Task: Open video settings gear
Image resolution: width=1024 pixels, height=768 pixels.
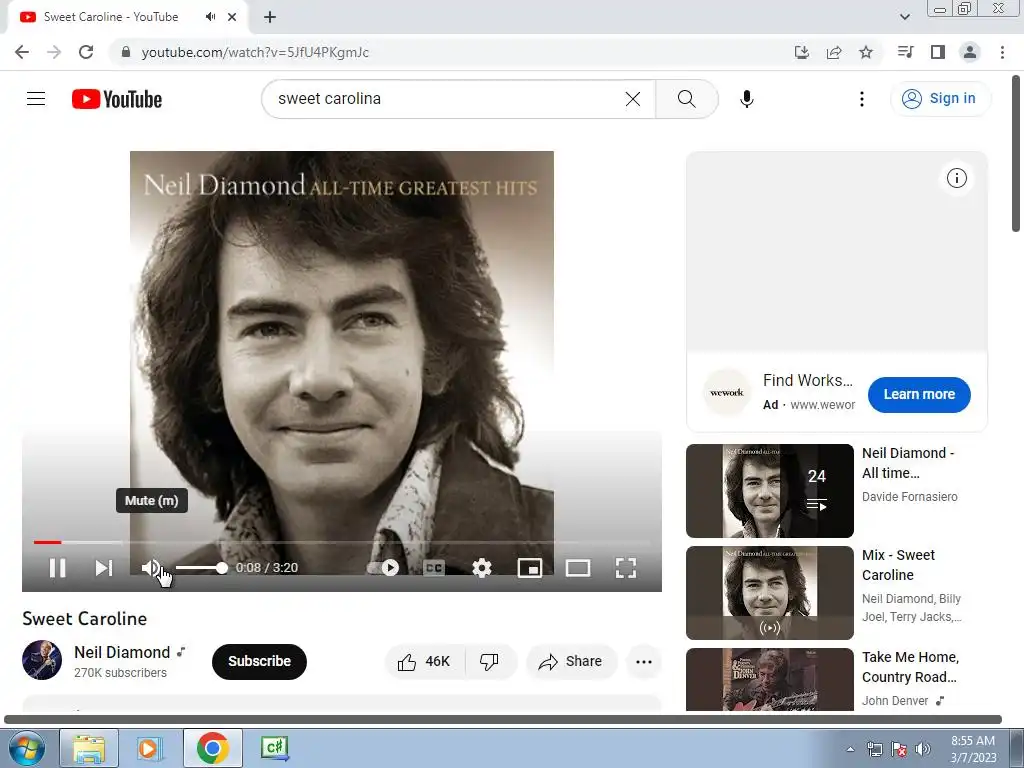Action: (x=482, y=568)
